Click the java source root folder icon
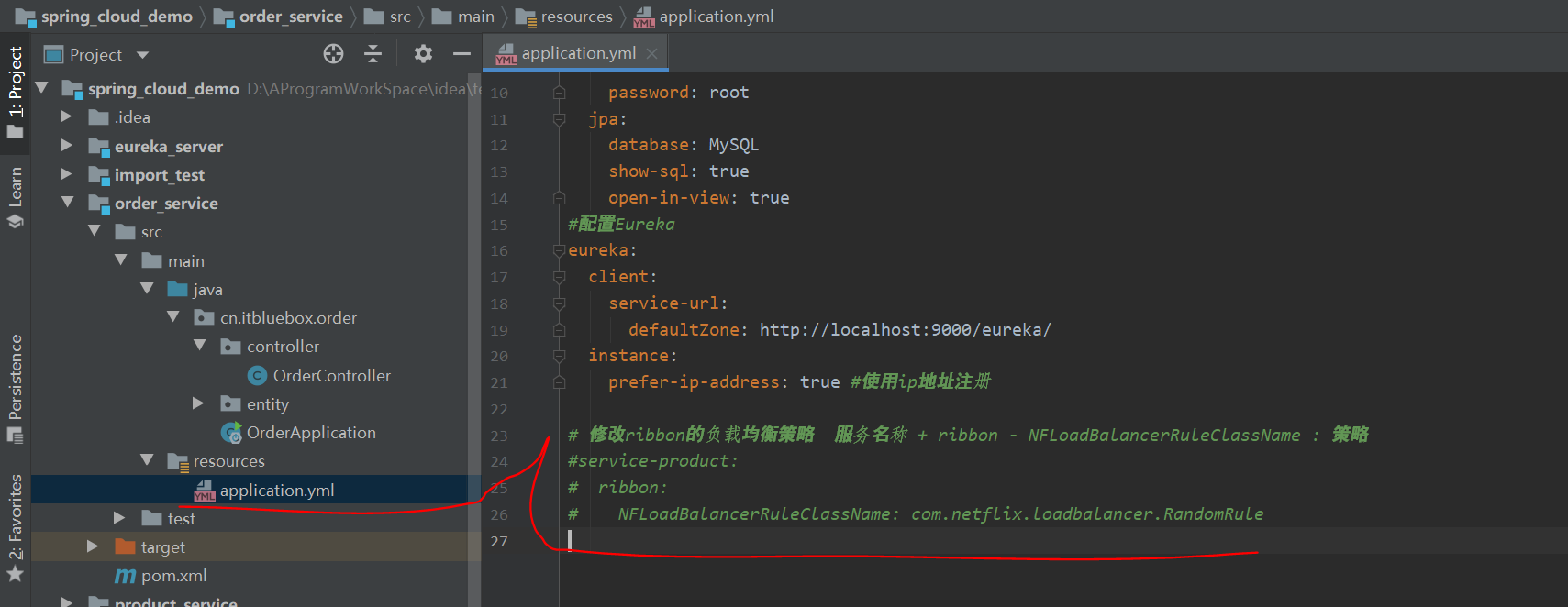The width and height of the screenshot is (1568, 607). coord(178,289)
